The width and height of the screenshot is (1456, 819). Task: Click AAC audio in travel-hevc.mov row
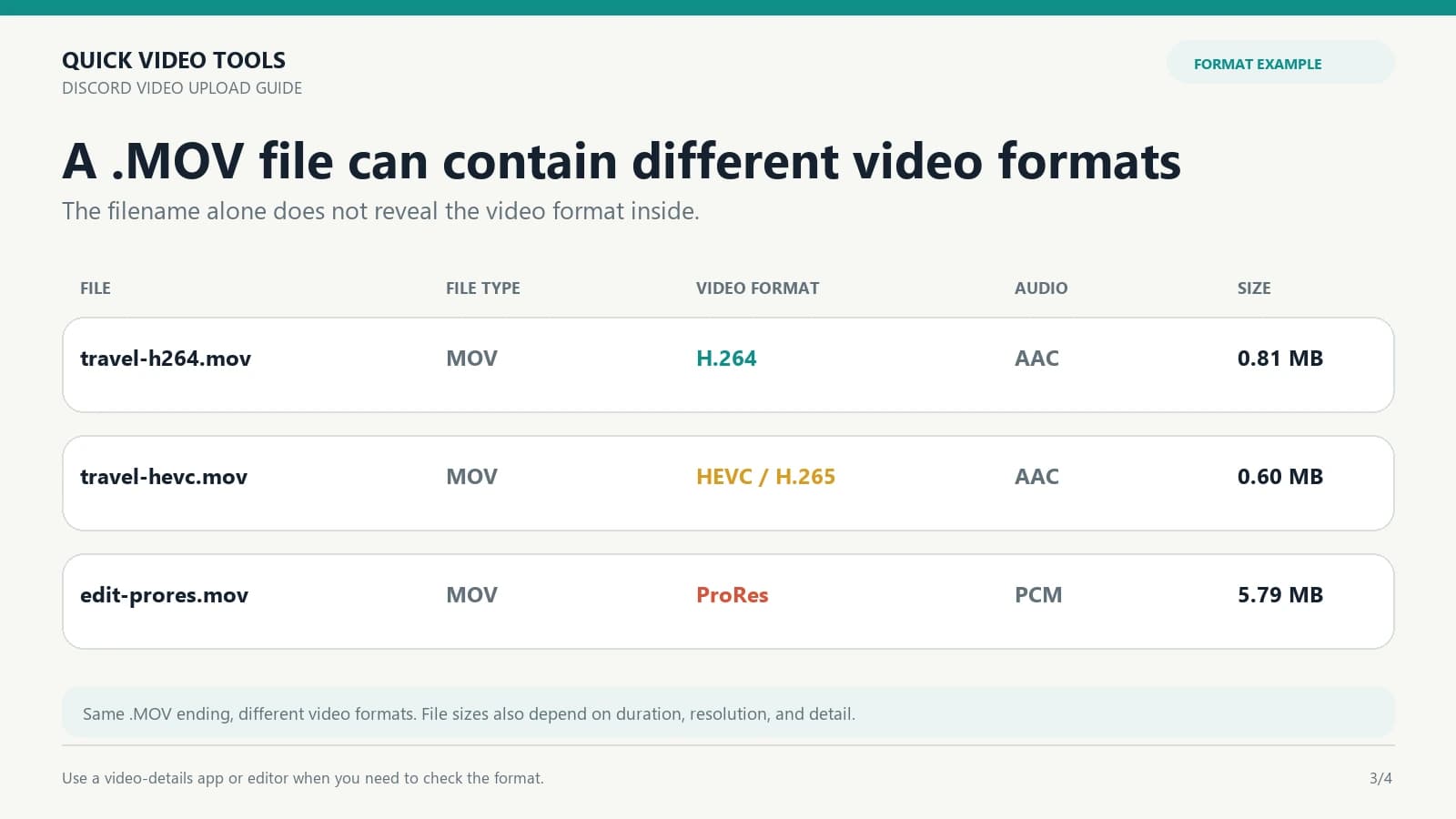1036,477
